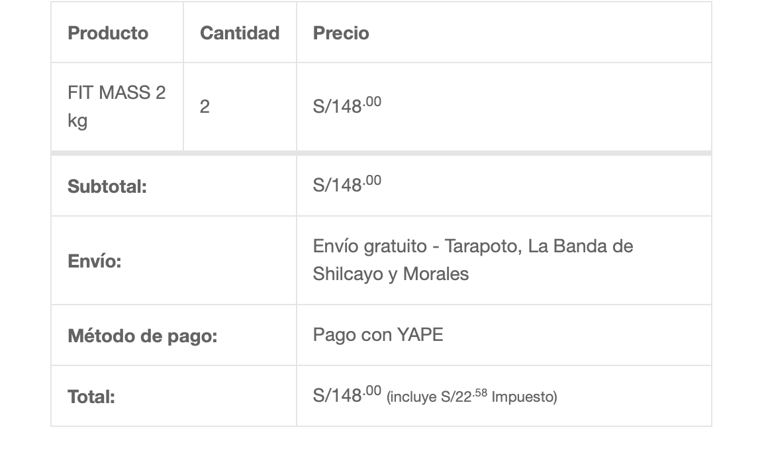Click the Shilcayo y Morales text line
Viewport: 768px width, 457px height.
(390, 273)
